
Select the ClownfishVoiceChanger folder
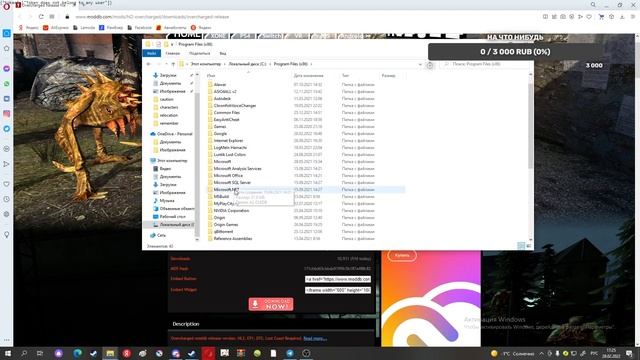coord(235,105)
